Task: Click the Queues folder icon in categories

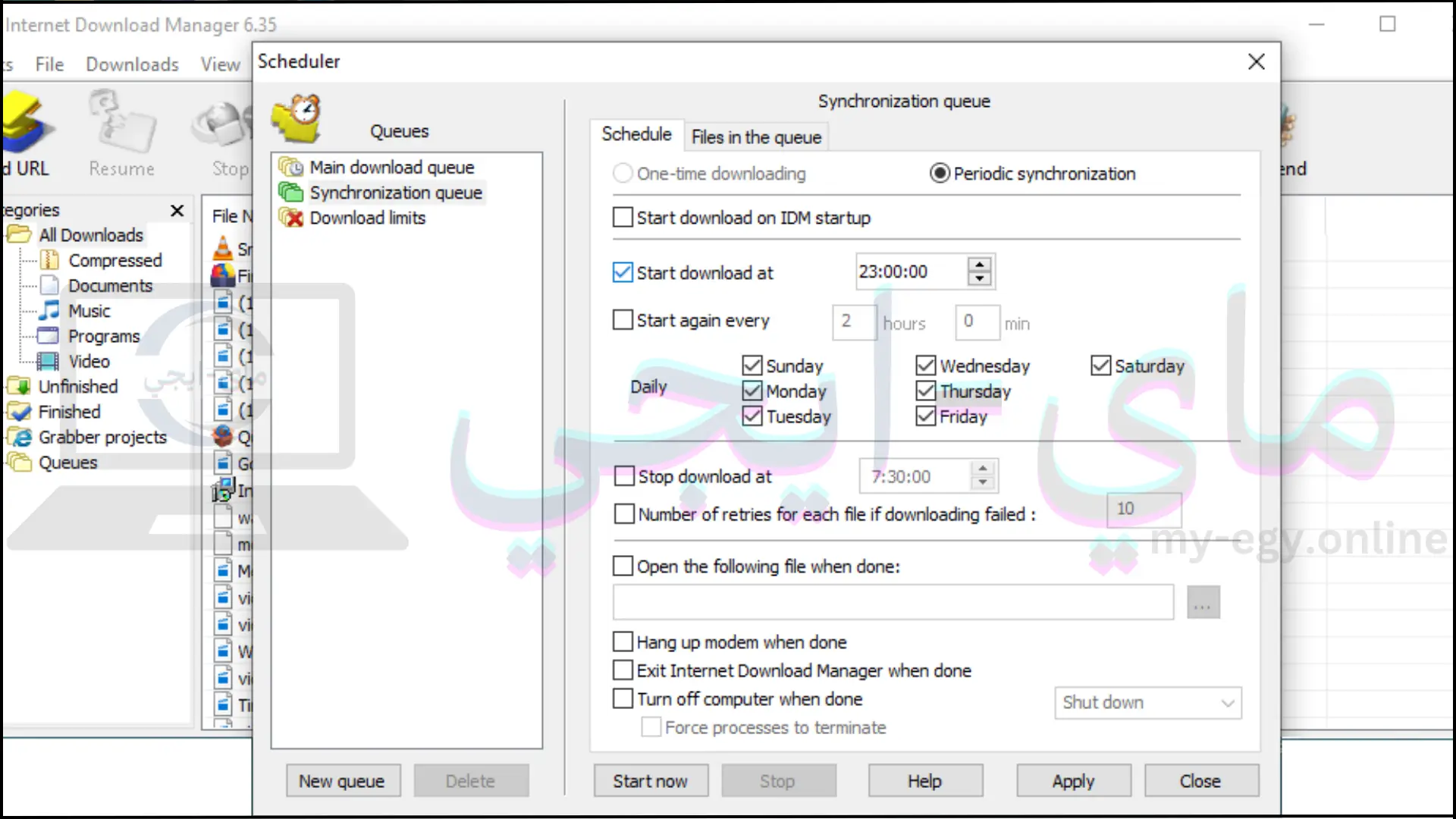Action: coord(18,462)
